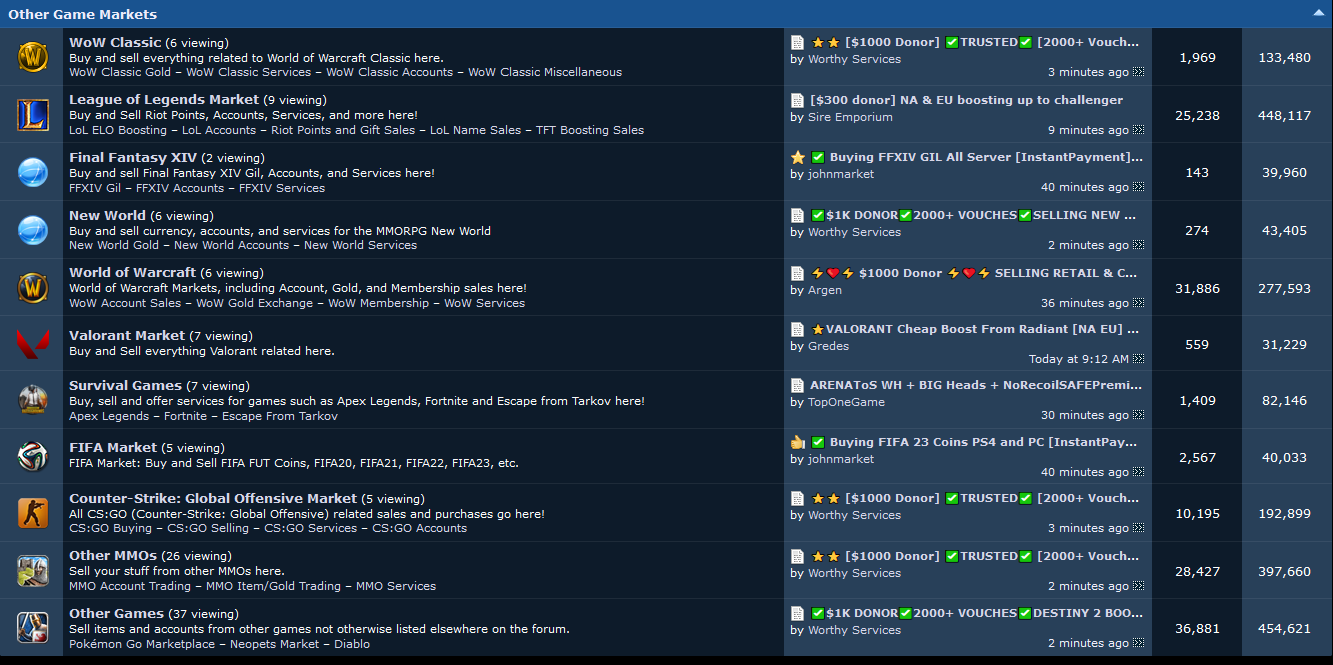Open the Escape From Tarkov subforum
The height and width of the screenshot is (665, 1333).
click(x=280, y=416)
